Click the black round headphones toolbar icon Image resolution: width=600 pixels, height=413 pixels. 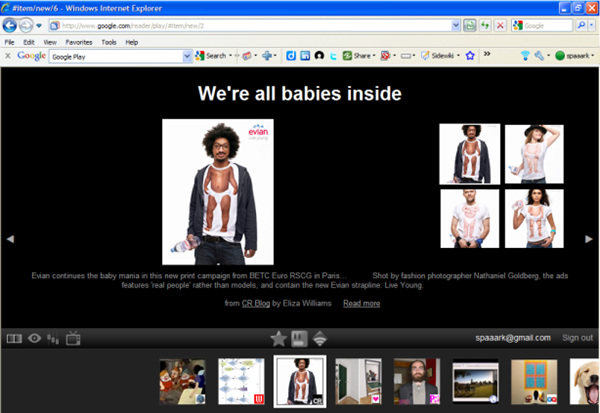(319, 56)
